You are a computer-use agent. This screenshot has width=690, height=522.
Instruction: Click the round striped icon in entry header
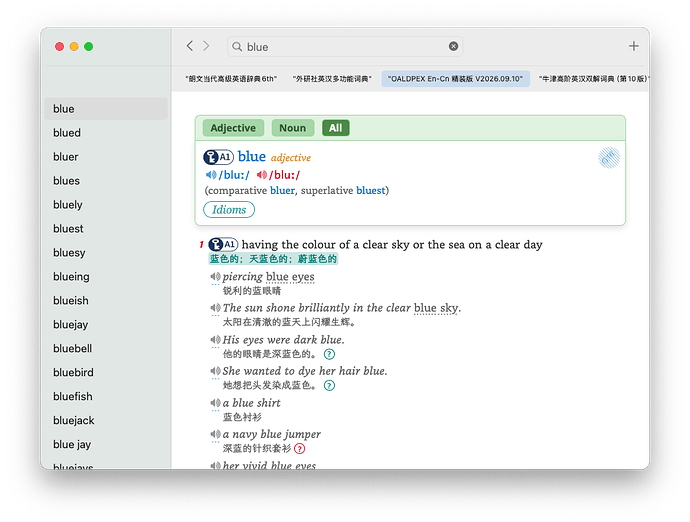(x=609, y=158)
